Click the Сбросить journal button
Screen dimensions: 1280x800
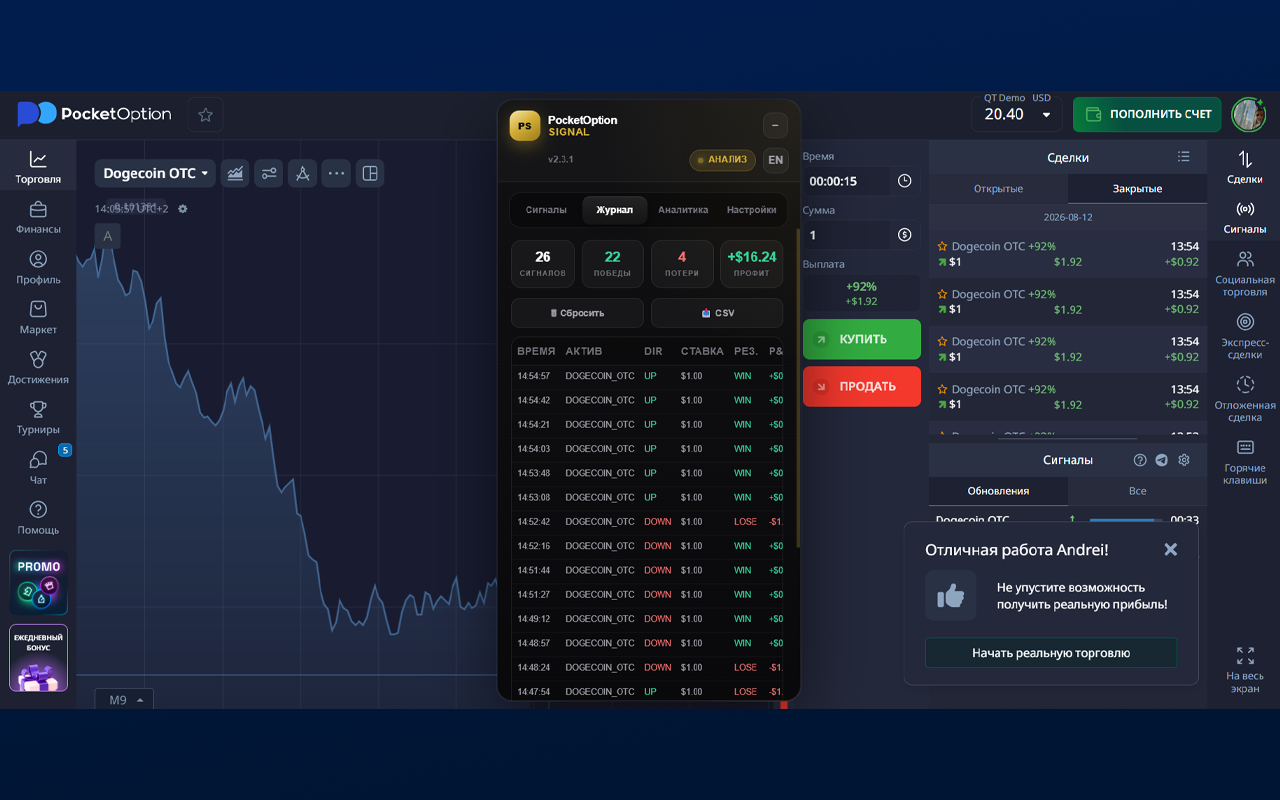[x=578, y=313]
